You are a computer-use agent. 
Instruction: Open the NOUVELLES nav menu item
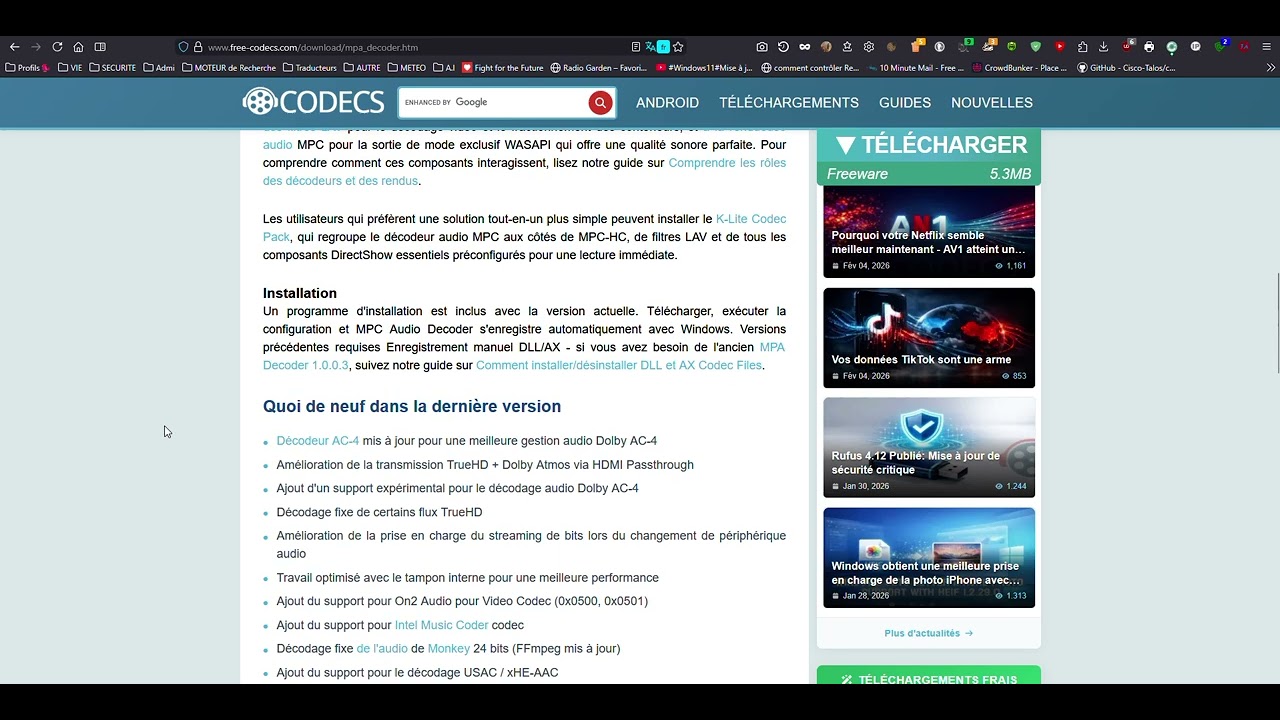992,102
